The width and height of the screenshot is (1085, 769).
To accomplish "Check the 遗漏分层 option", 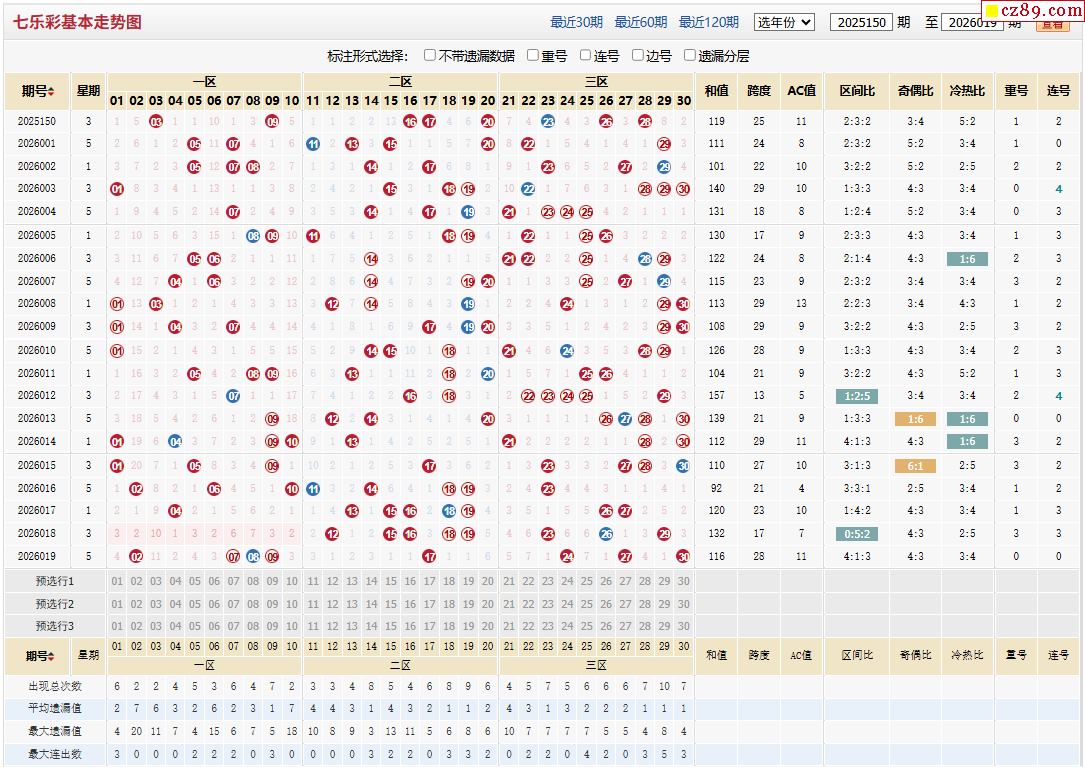I will (x=689, y=56).
